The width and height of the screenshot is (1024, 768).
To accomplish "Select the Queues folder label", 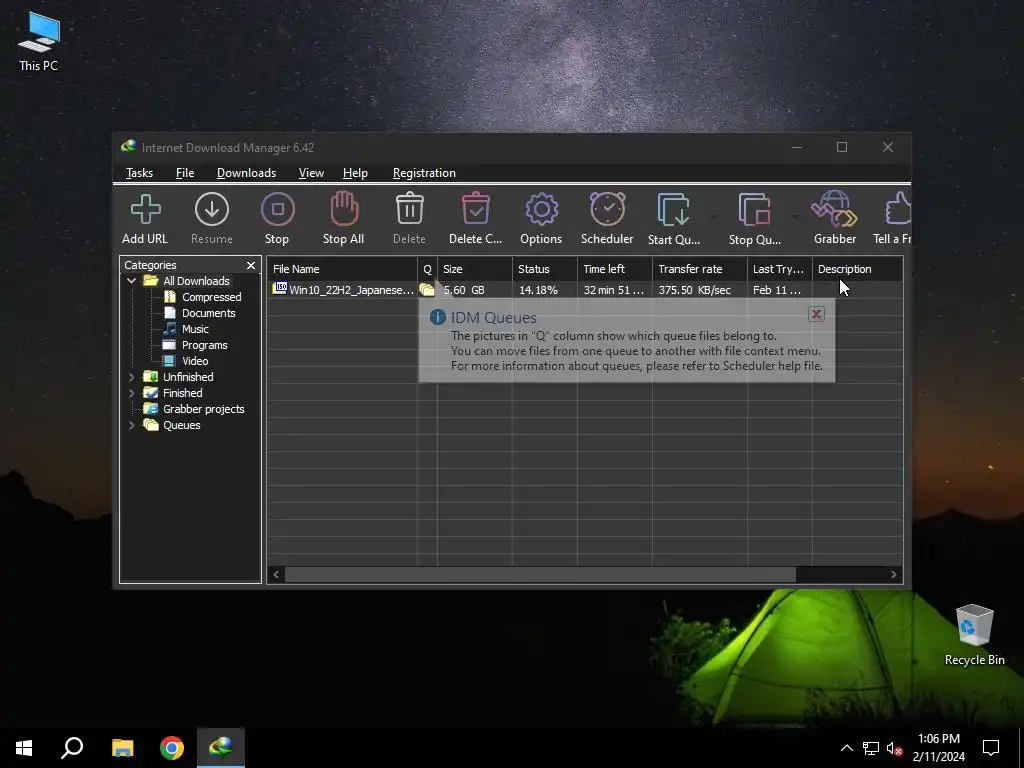I will [x=182, y=425].
